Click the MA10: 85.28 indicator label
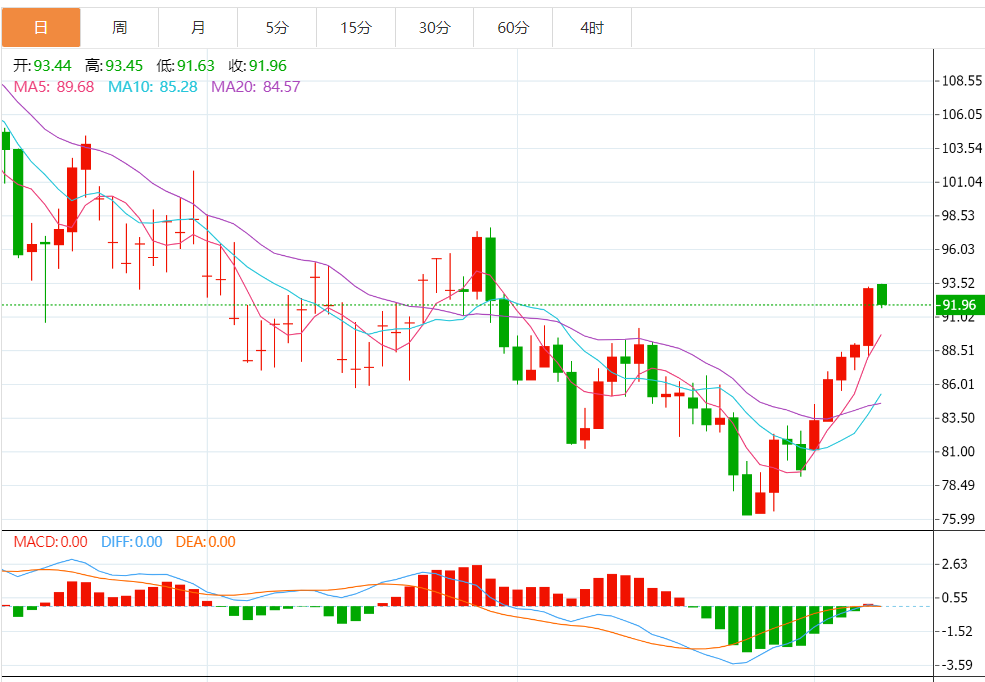The image size is (985, 682). tap(153, 87)
